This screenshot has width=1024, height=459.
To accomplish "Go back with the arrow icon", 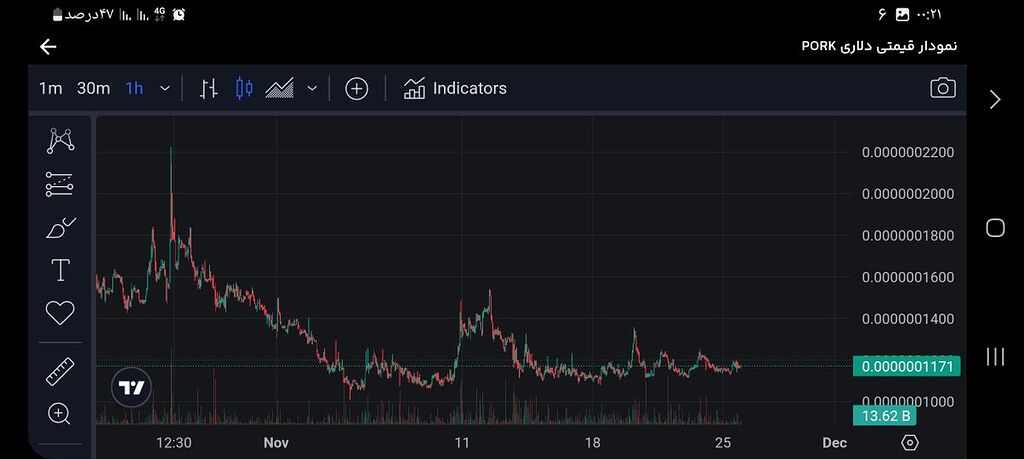I will pos(48,46).
